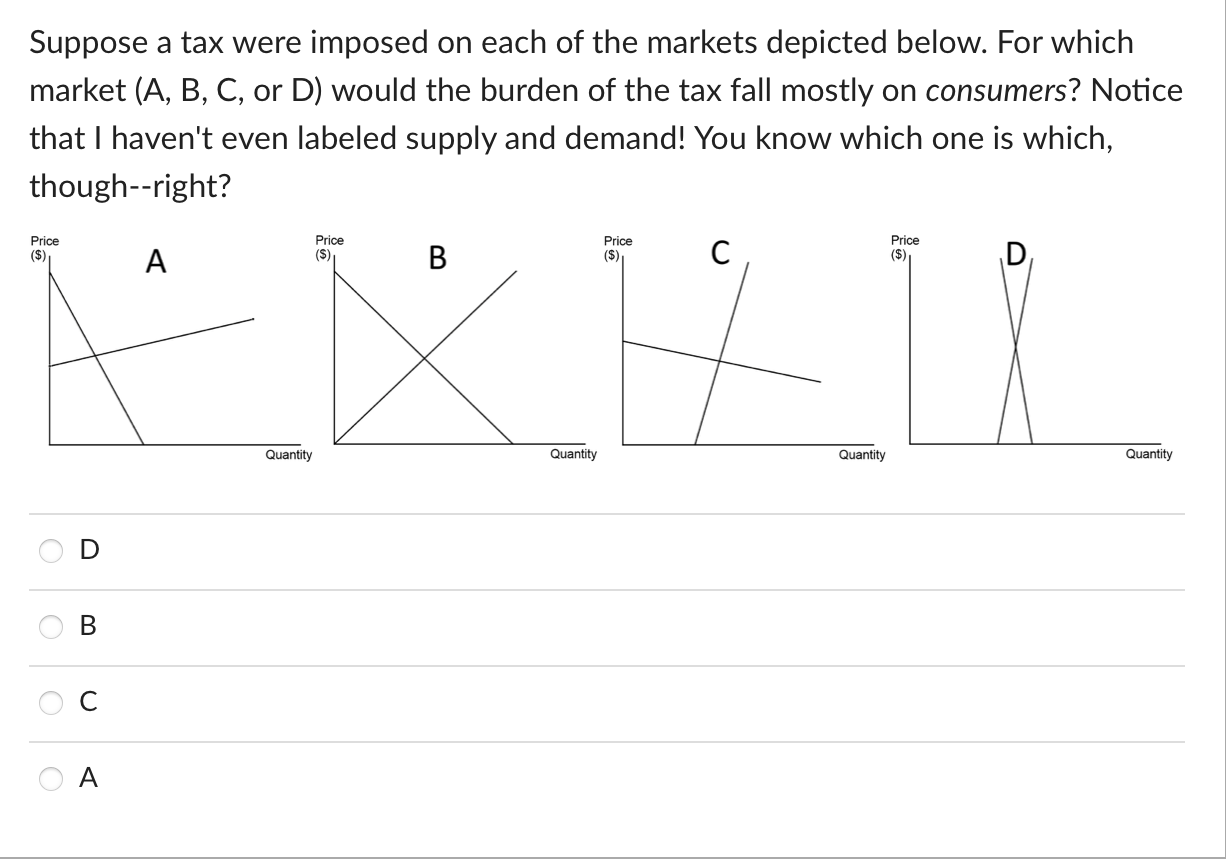Click the Quantity axis label on graph B
The height and width of the screenshot is (860, 1226).
tap(572, 454)
